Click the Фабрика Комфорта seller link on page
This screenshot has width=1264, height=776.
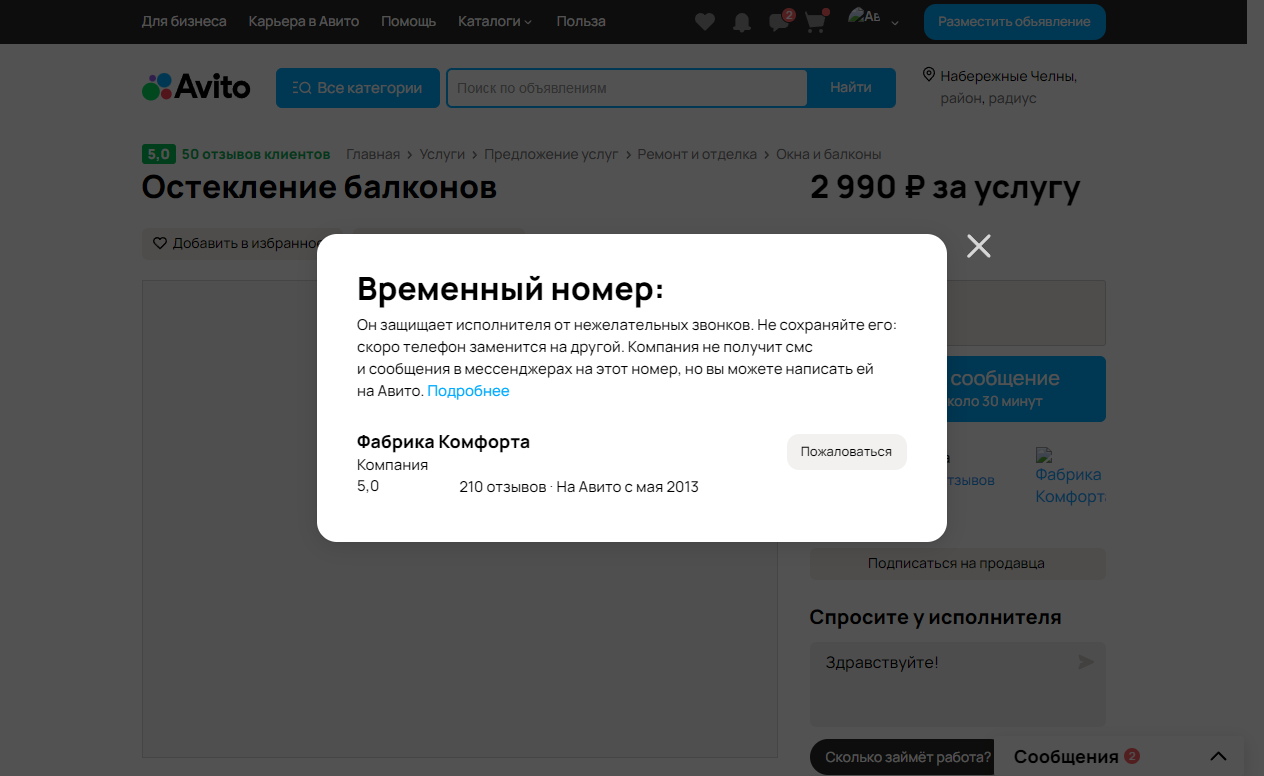pos(1069,476)
